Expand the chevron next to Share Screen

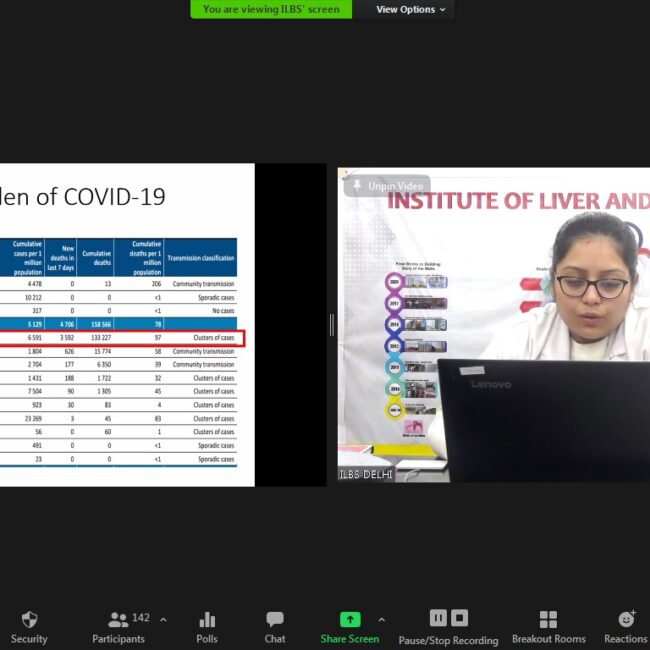(x=381, y=619)
